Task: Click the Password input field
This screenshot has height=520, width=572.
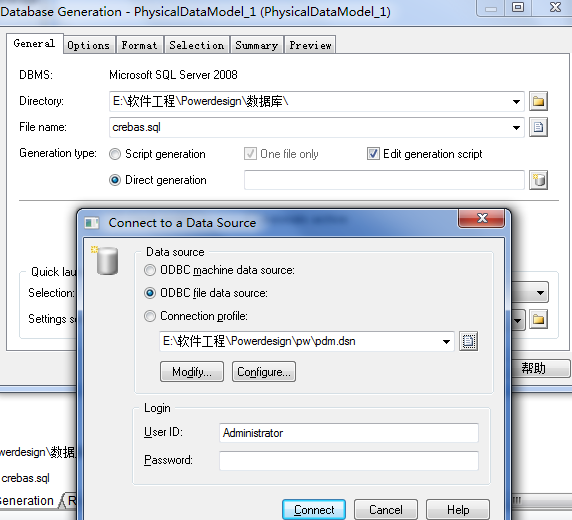Action: coord(349,461)
